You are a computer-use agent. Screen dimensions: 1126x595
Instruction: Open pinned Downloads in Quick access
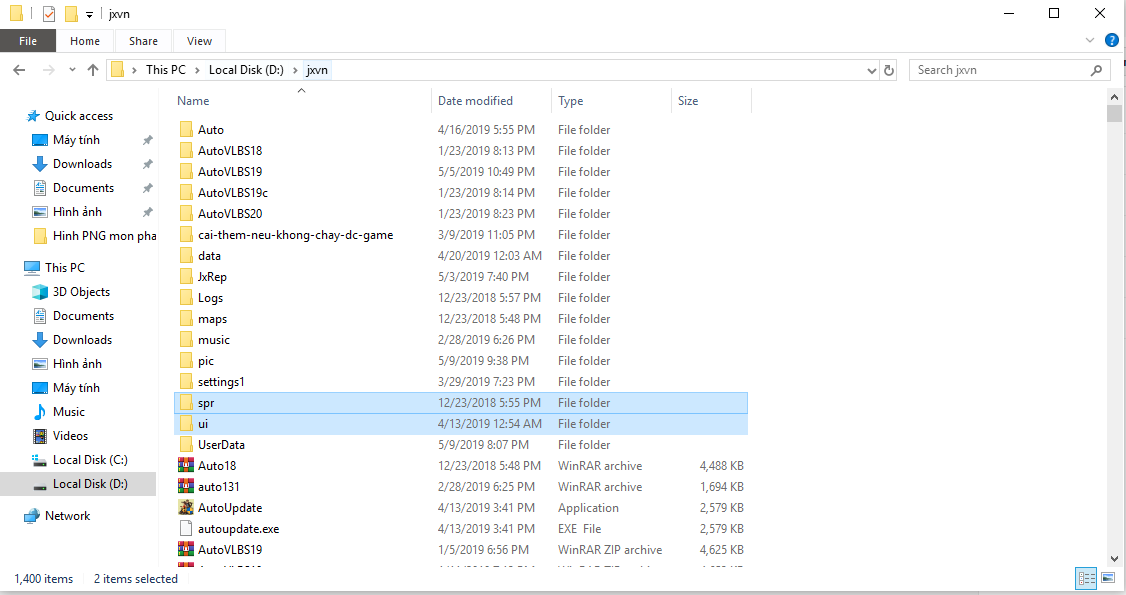click(x=82, y=164)
